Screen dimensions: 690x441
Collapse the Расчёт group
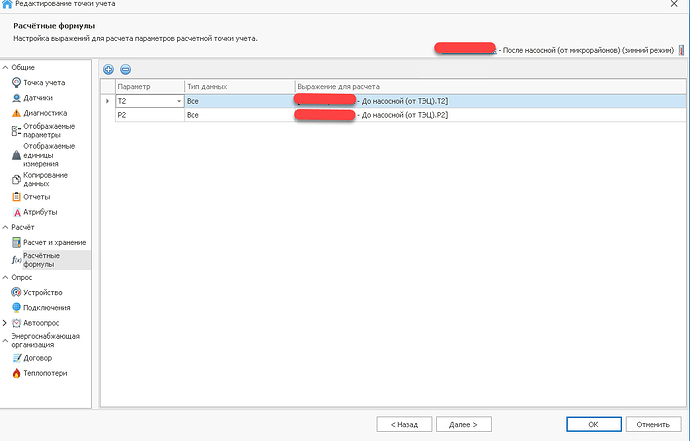point(6,227)
